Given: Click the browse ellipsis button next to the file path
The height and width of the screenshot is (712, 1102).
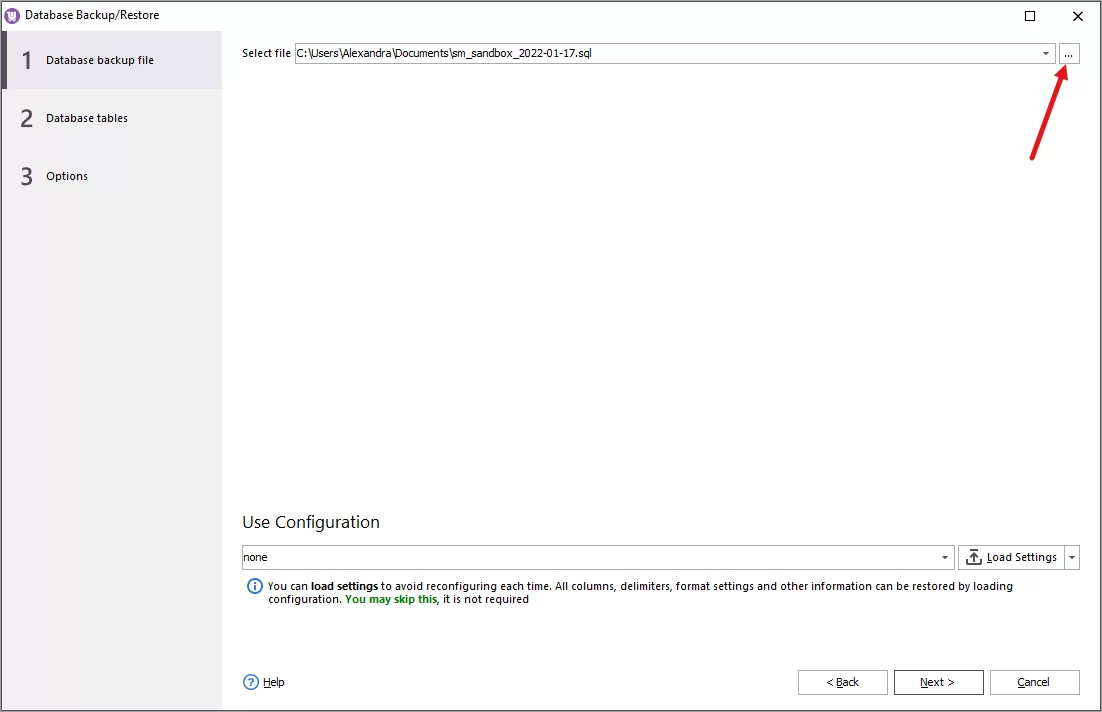Looking at the screenshot, I should click(1067, 53).
